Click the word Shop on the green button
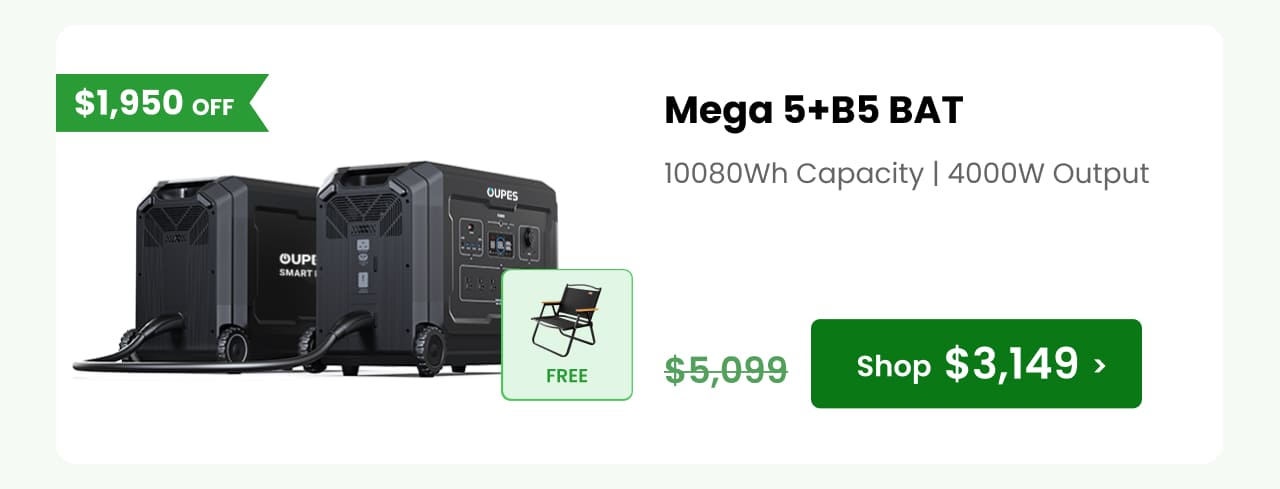The height and width of the screenshot is (489, 1280). click(893, 366)
